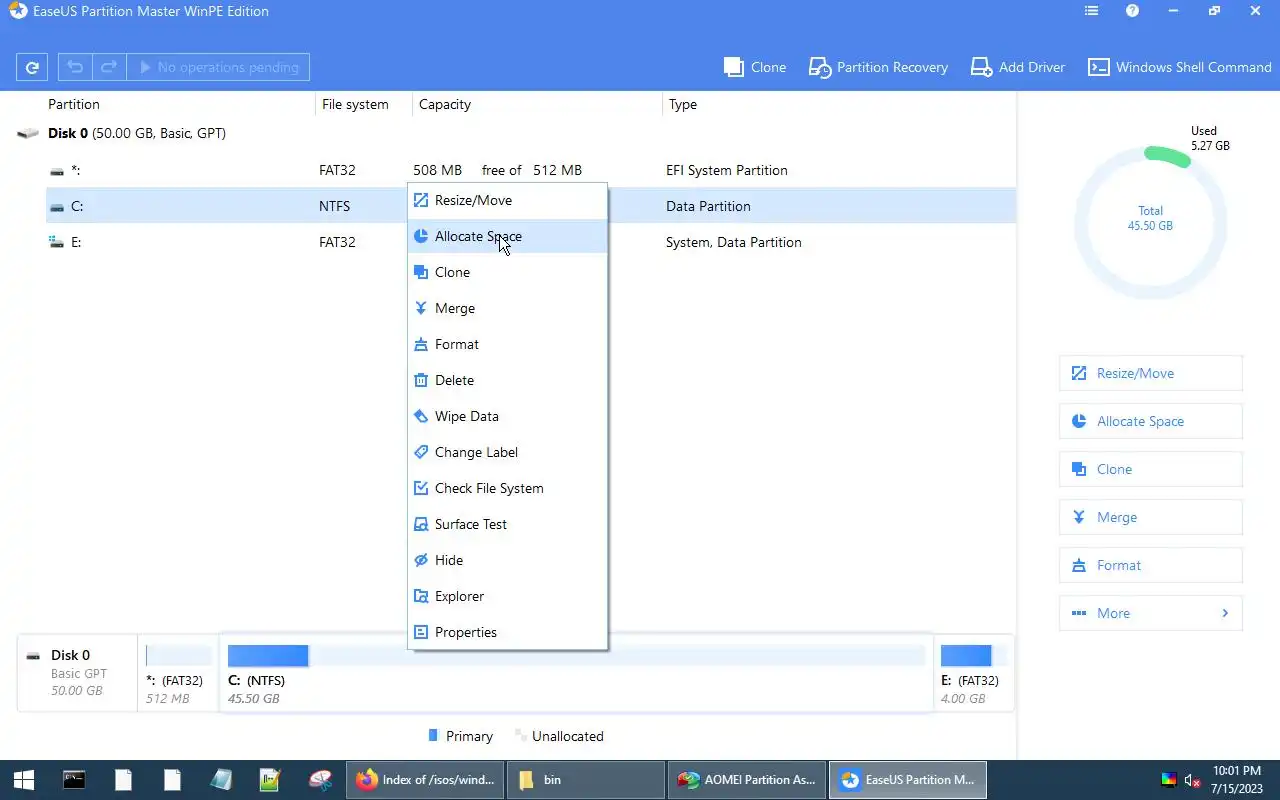1280x800 pixels.
Task: Click the Resize/Move button in right panel
Action: click(1150, 373)
